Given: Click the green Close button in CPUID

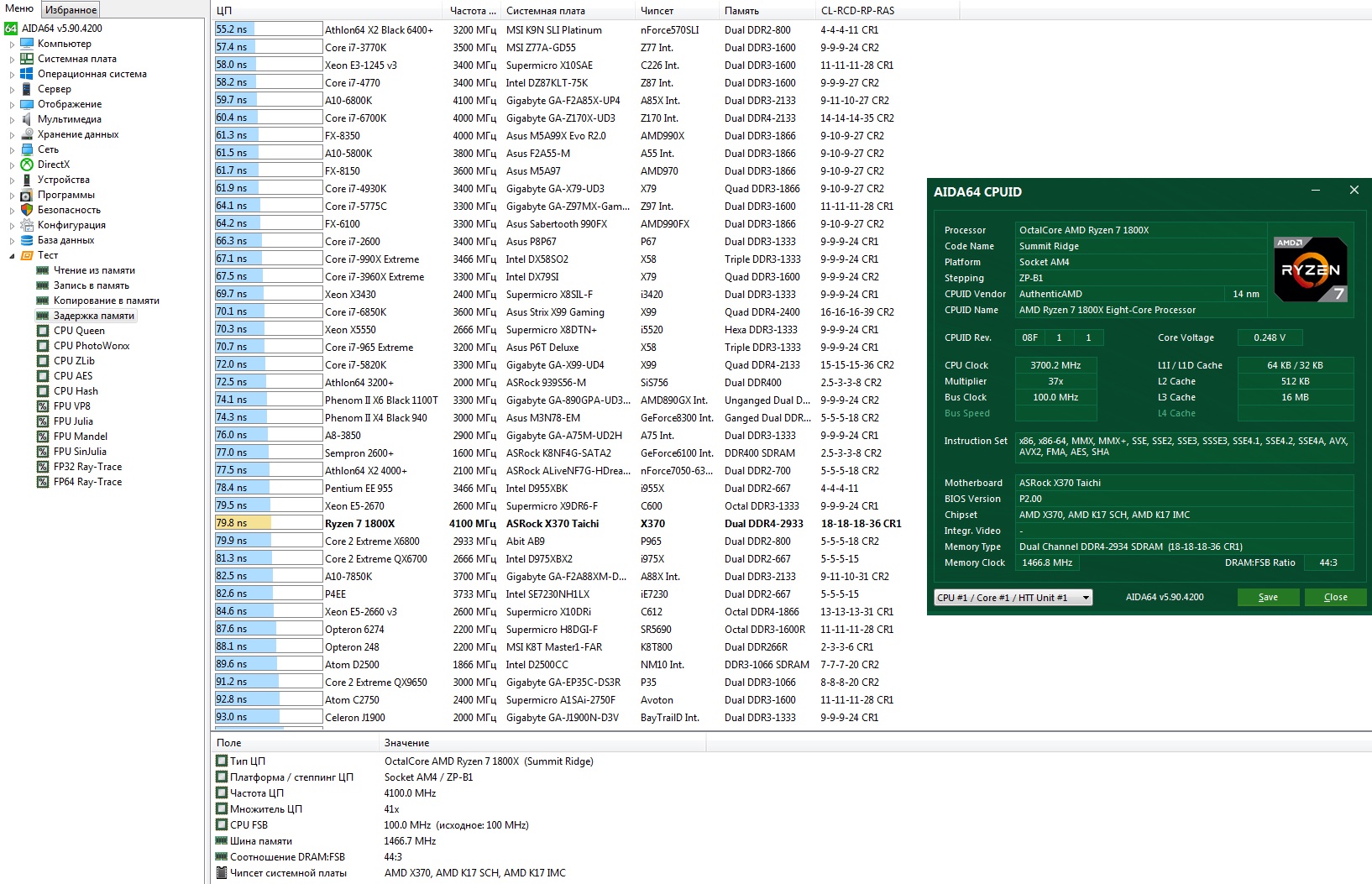Looking at the screenshot, I should (1335, 597).
